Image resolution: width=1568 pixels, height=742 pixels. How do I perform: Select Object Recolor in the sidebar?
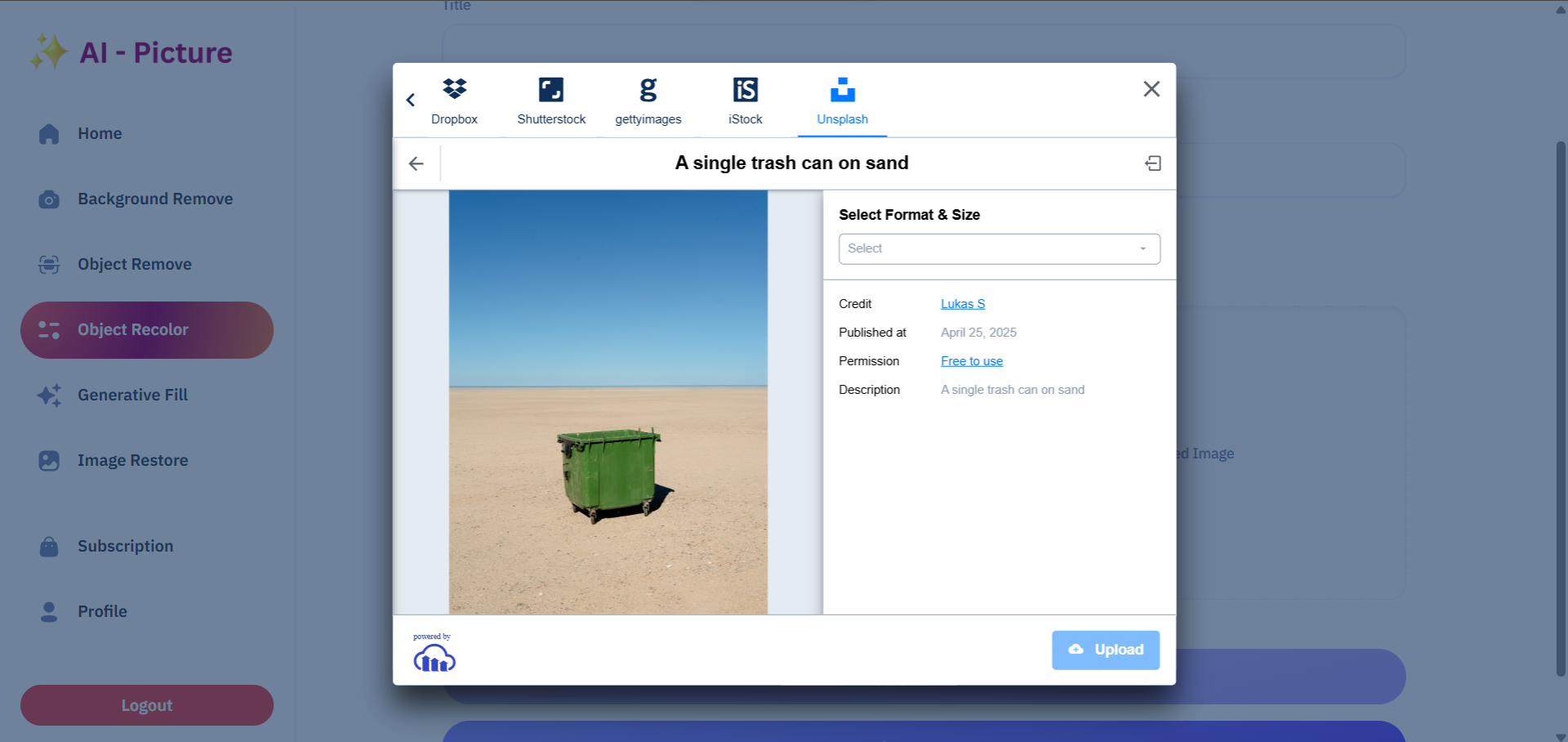point(147,330)
